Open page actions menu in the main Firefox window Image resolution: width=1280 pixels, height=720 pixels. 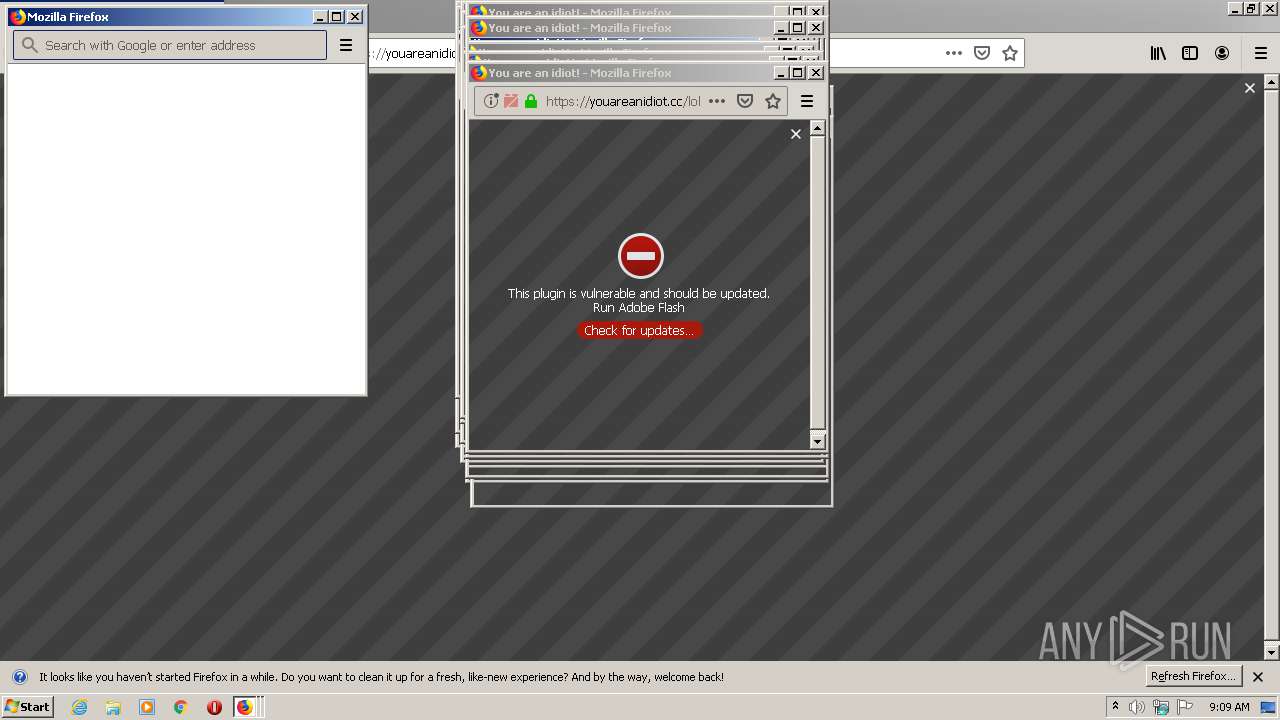click(x=954, y=53)
